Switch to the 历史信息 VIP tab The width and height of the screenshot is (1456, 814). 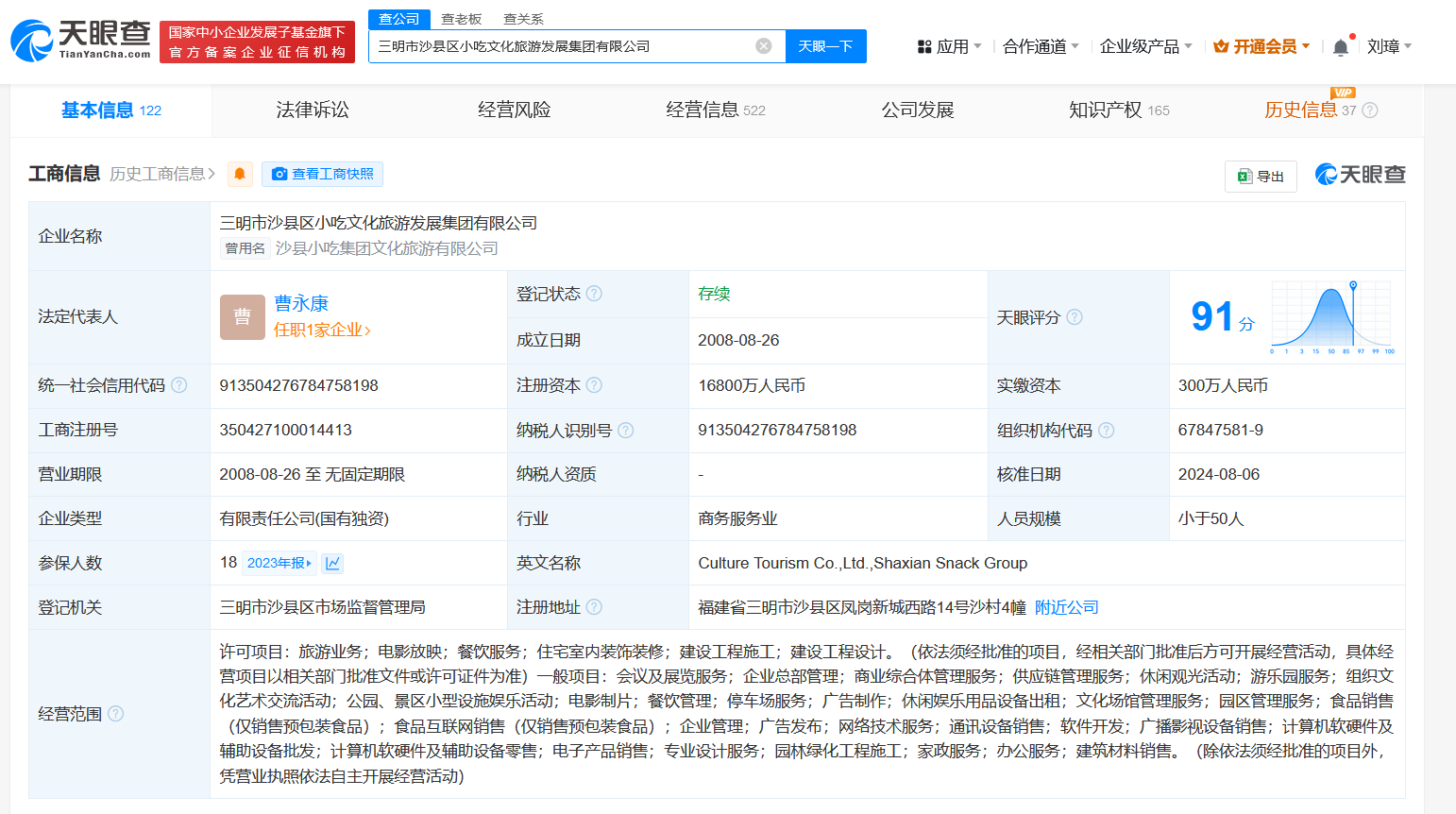[x=1321, y=110]
